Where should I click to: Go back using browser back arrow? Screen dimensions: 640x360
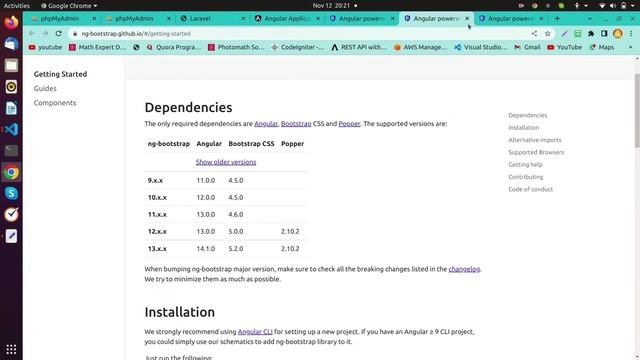(x=32, y=33)
